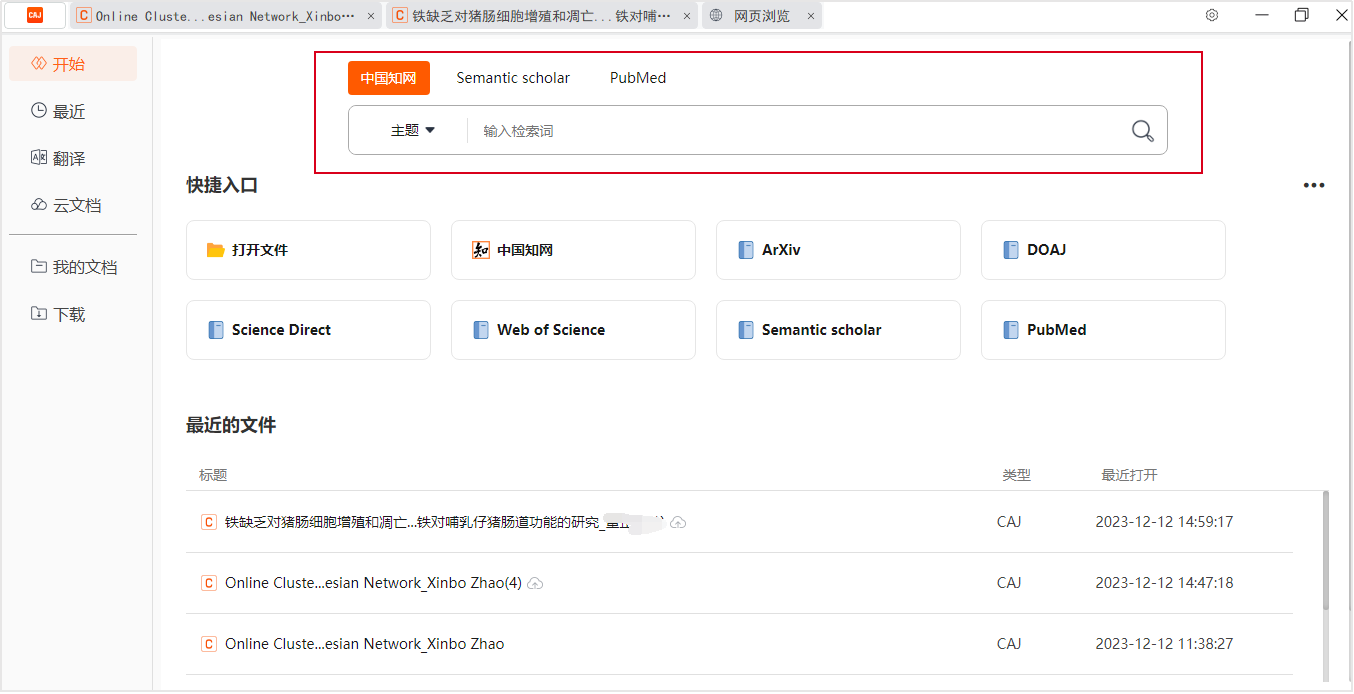Click the 打开文件 shortcut card
Screen dimensions: 1354x694
(x=308, y=250)
